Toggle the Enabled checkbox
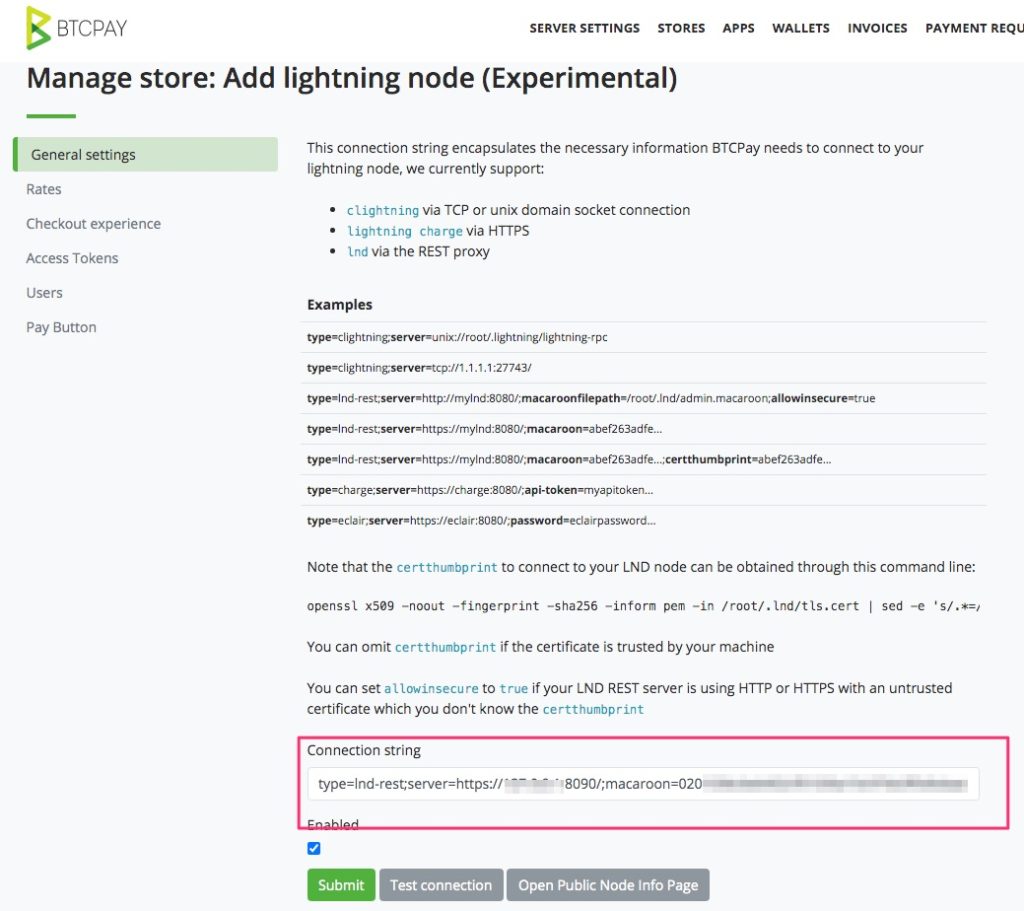This screenshot has height=911, width=1024. tap(314, 848)
